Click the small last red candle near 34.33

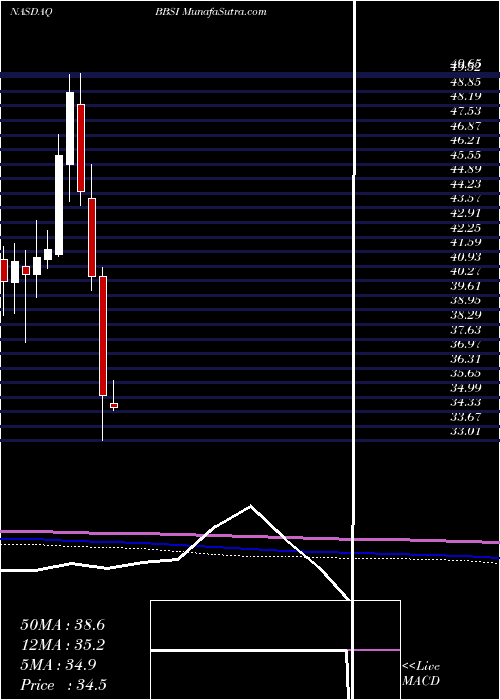[x=114, y=405]
